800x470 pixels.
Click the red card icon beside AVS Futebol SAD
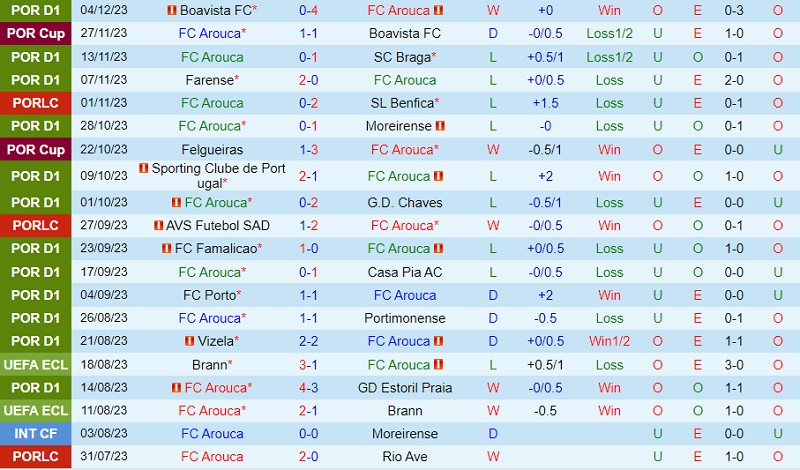pos(160,225)
